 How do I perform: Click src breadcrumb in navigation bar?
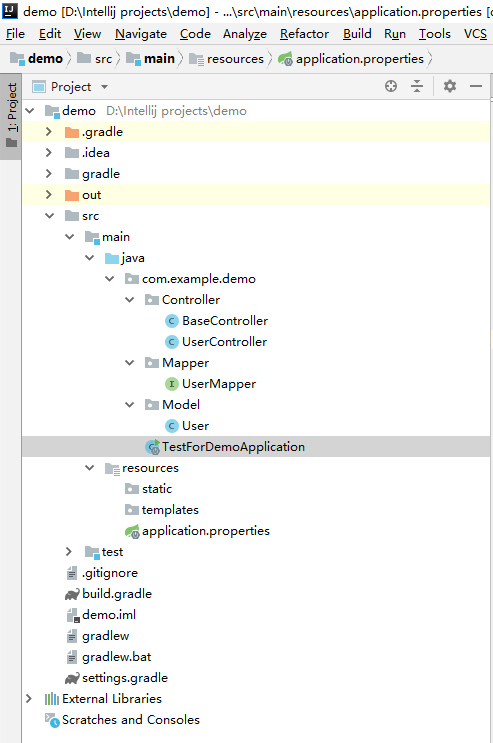pyautogui.click(x=95, y=59)
